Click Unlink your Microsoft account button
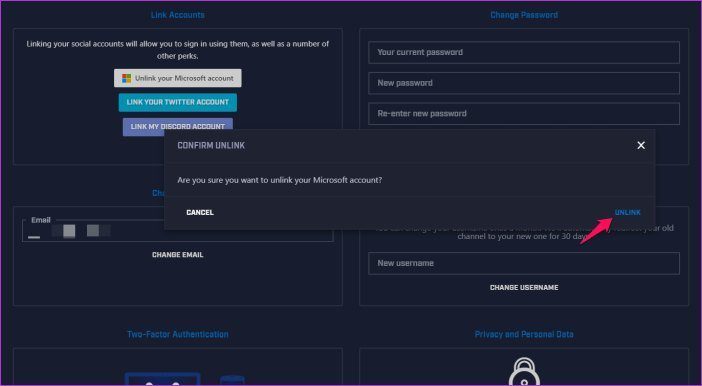Viewport: 702px width, 386px height. point(178,78)
